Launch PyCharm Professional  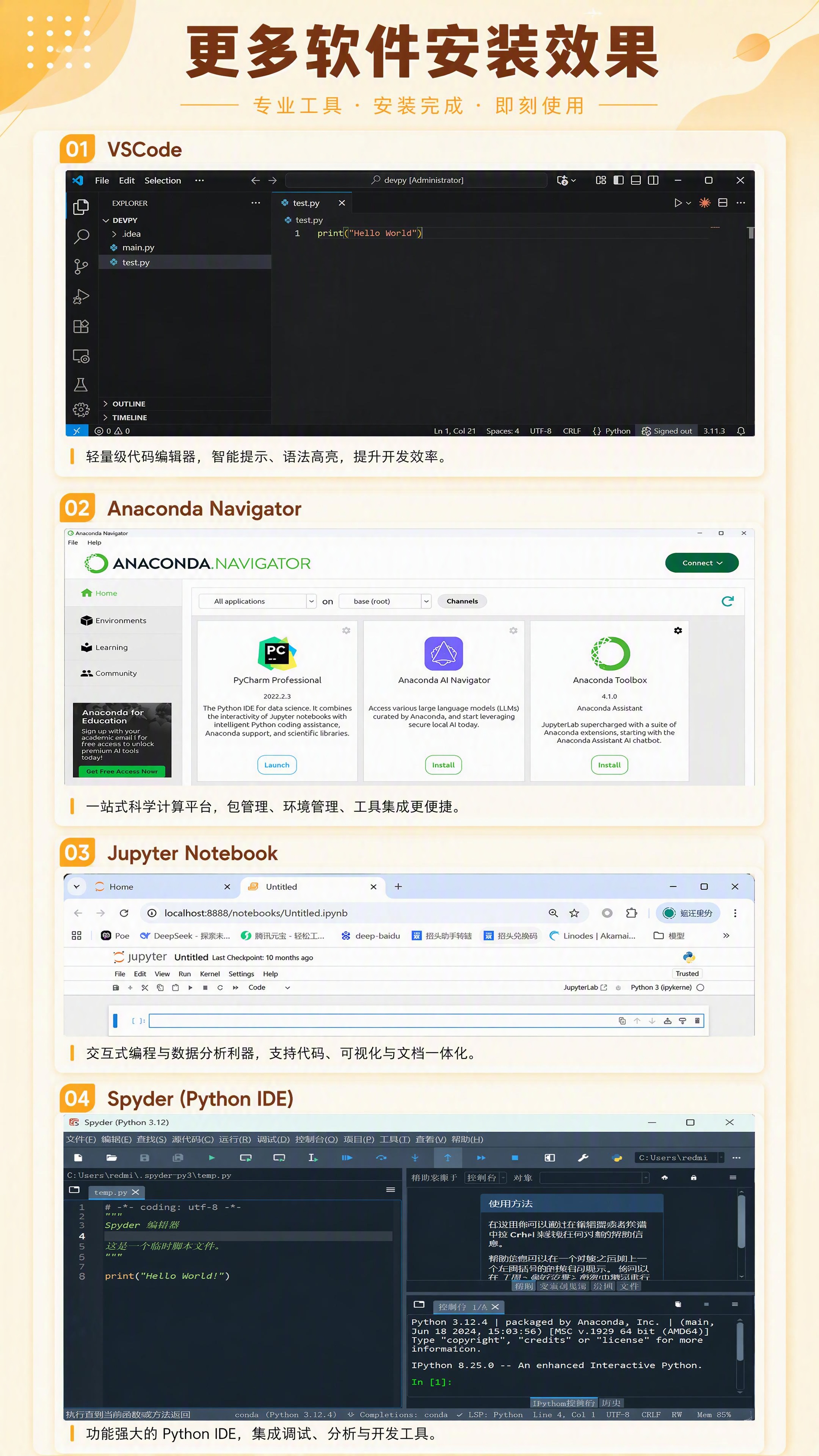point(277,765)
